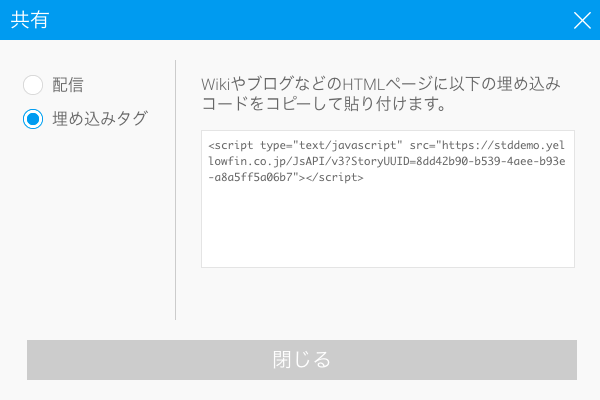Screen dimensions: 600x400
Task: Select the 配信 radio button
Action: [33, 86]
